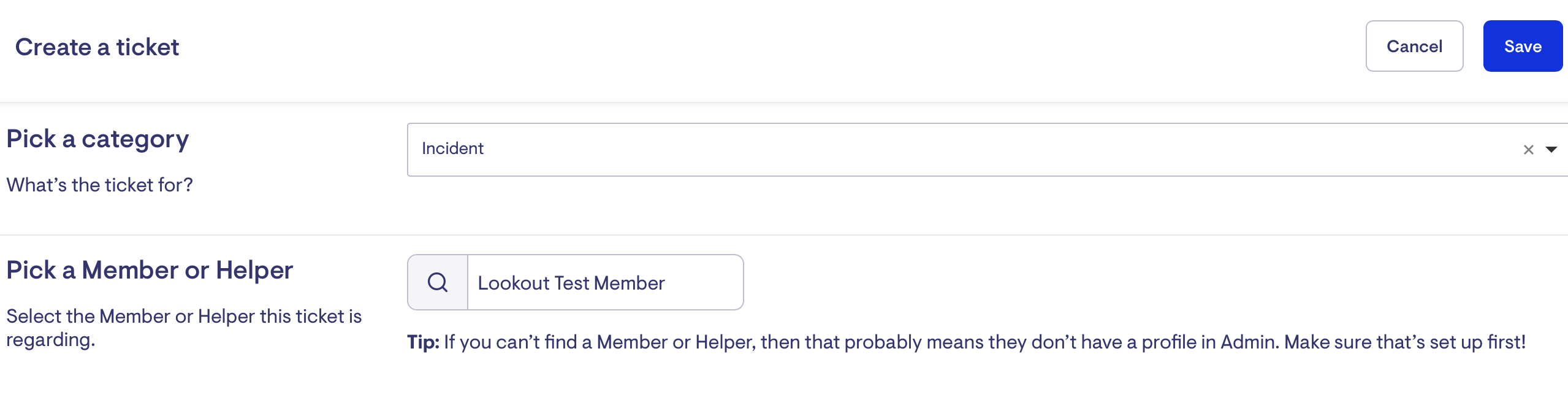Click the 'Pick a Member or Helper' heading
This screenshot has width=1568, height=416.
(150, 270)
